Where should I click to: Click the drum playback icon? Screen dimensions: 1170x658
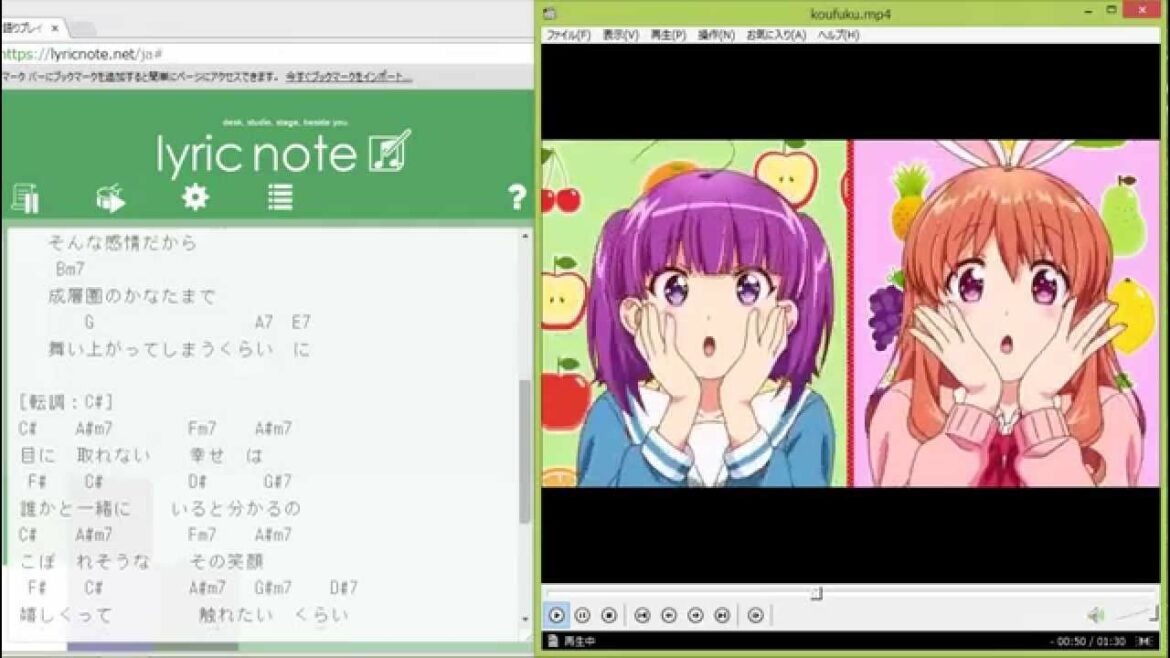[x=111, y=198]
